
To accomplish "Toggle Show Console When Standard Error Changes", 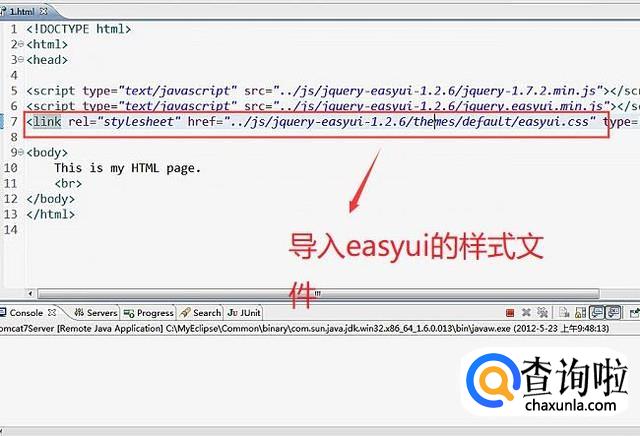I will tap(613, 313).
